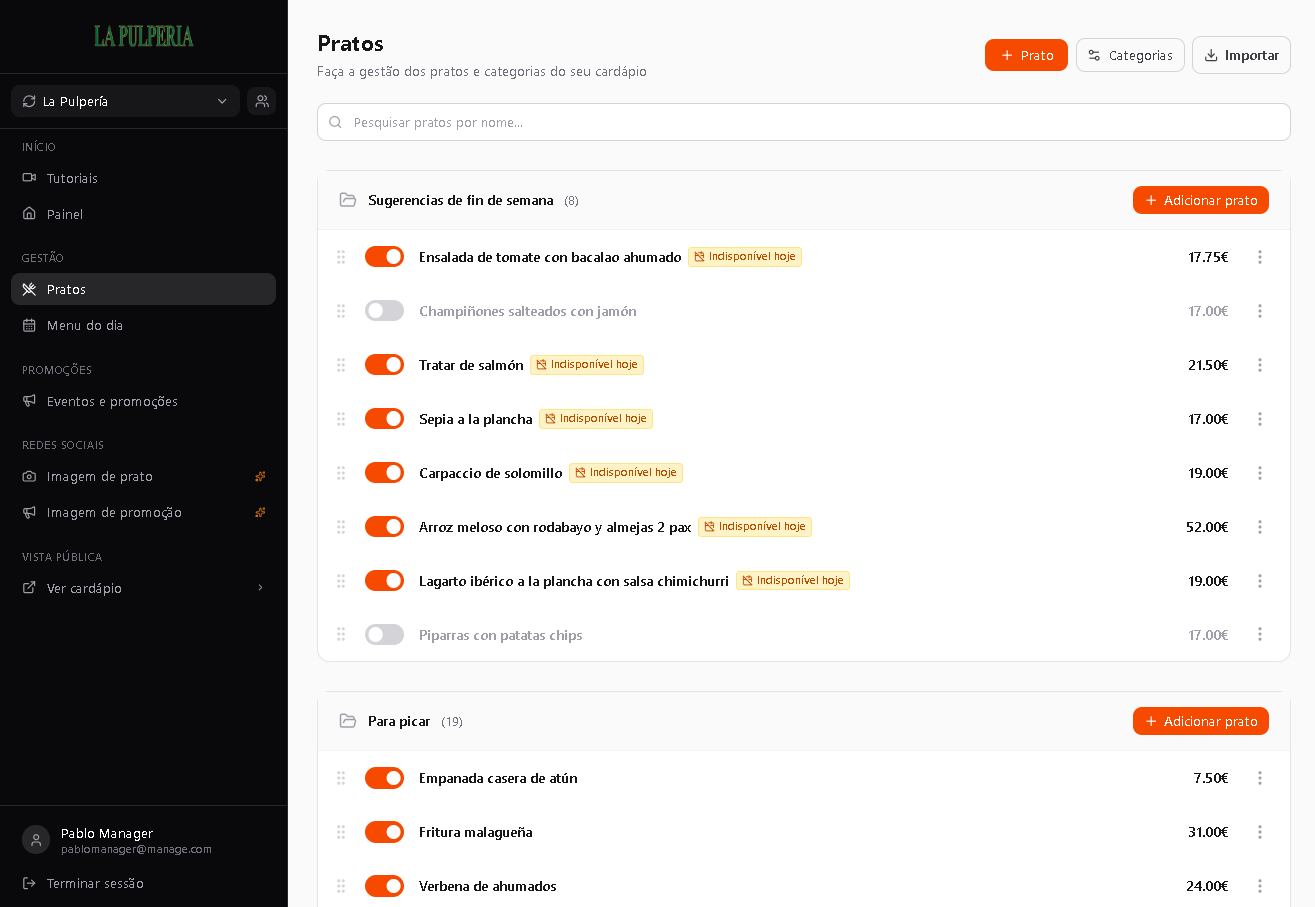Click the Sugerencias de fin de semana folder icon
This screenshot has height=907, width=1315.
(x=348, y=200)
